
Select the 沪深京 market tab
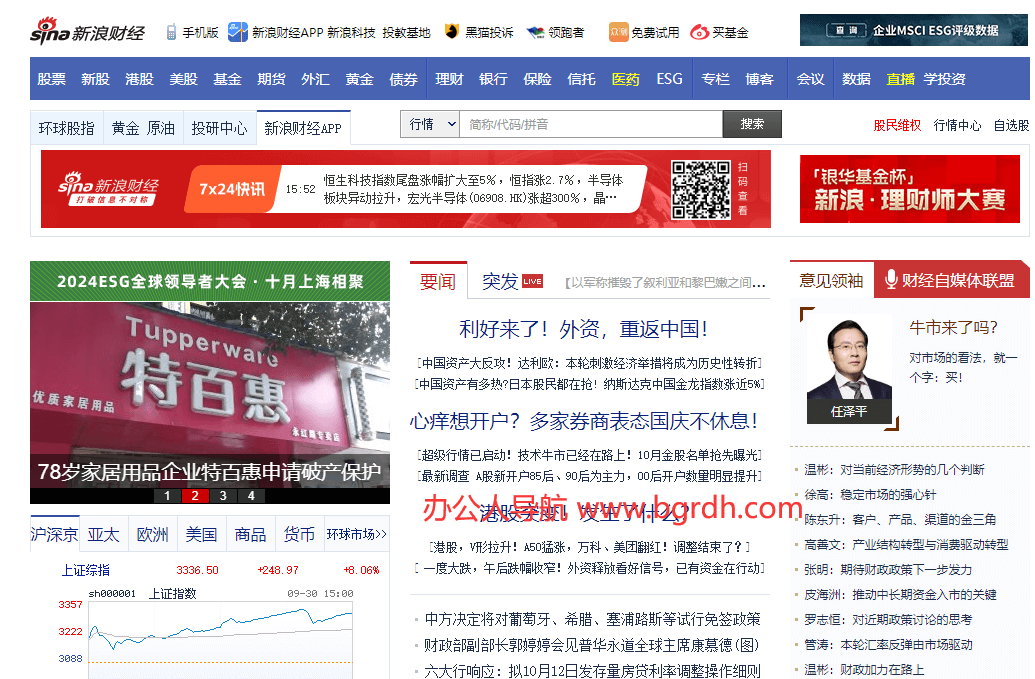tap(55, 534)
